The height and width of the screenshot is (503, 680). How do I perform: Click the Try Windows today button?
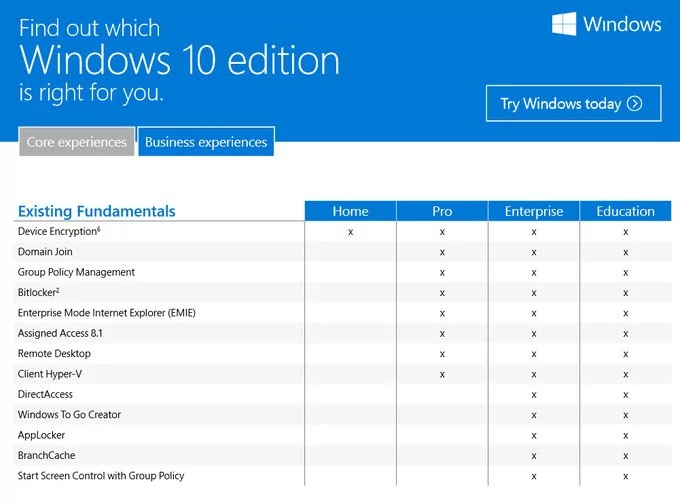[x=573, y=103]
